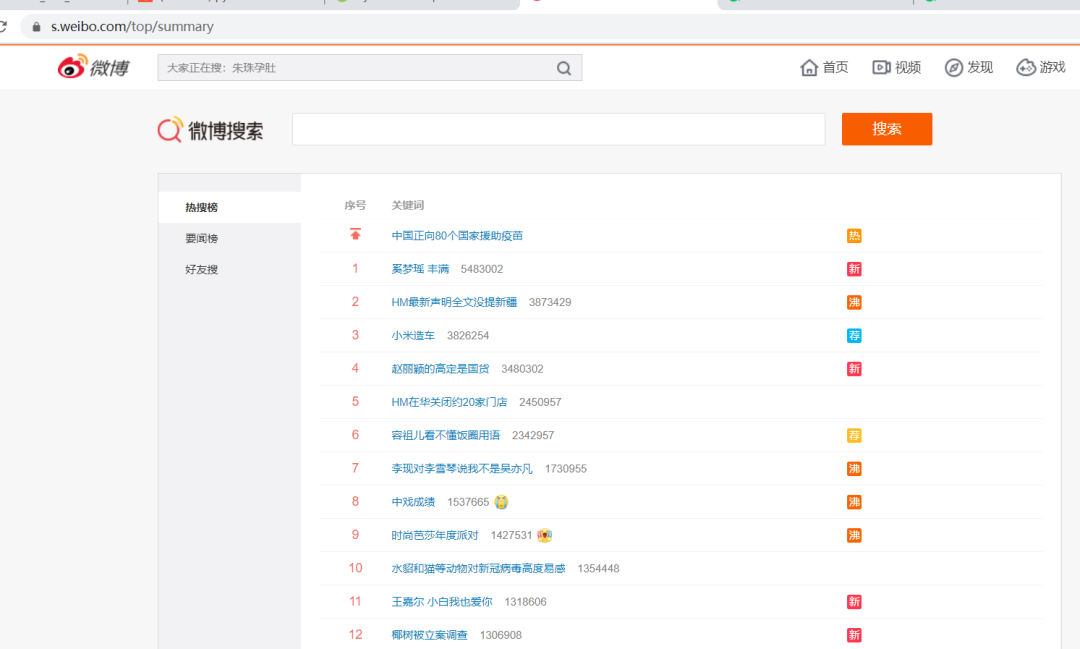Click the yellow 荐 badge for 容祖儿看不懂饭圈用语
Image resolution: width=1080 pixels, height=649 pixels.
pos(854,435)
